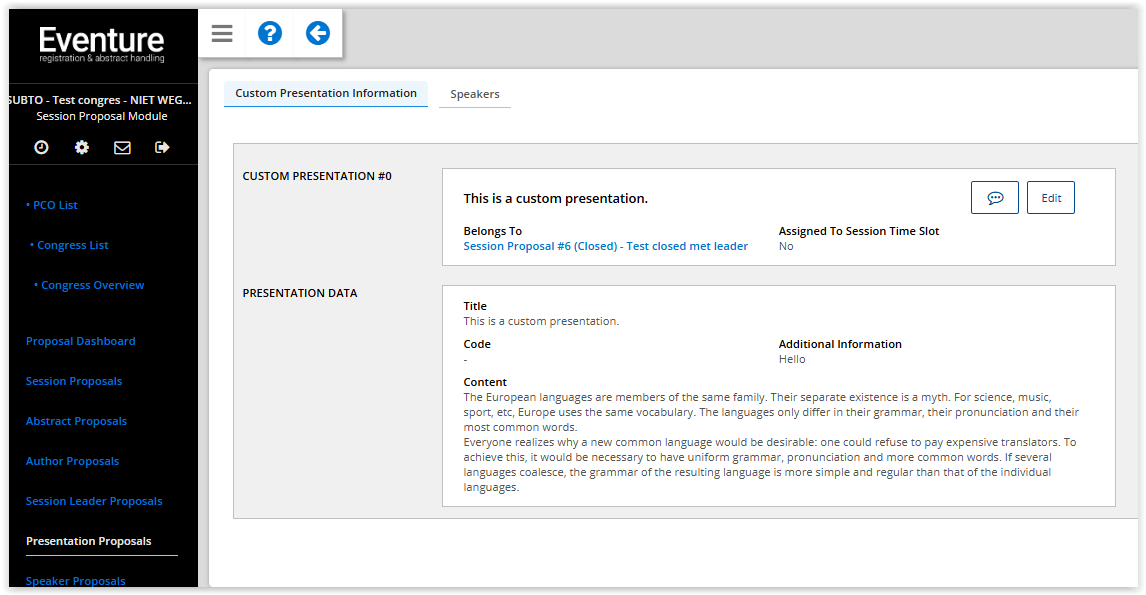Click the Edit button

(1051, 197)
